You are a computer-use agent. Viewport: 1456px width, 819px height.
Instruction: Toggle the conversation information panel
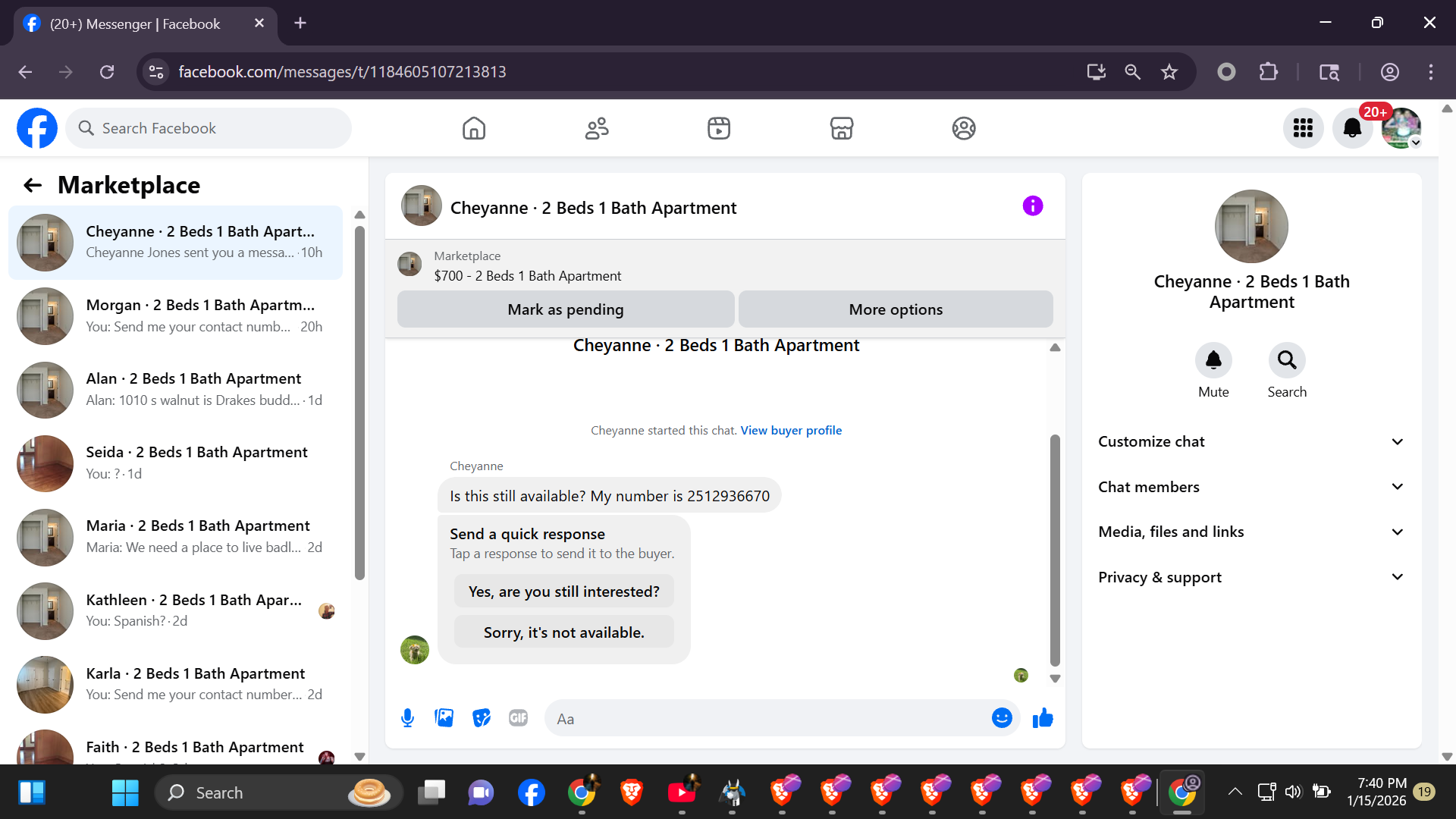click(1033, 206)
